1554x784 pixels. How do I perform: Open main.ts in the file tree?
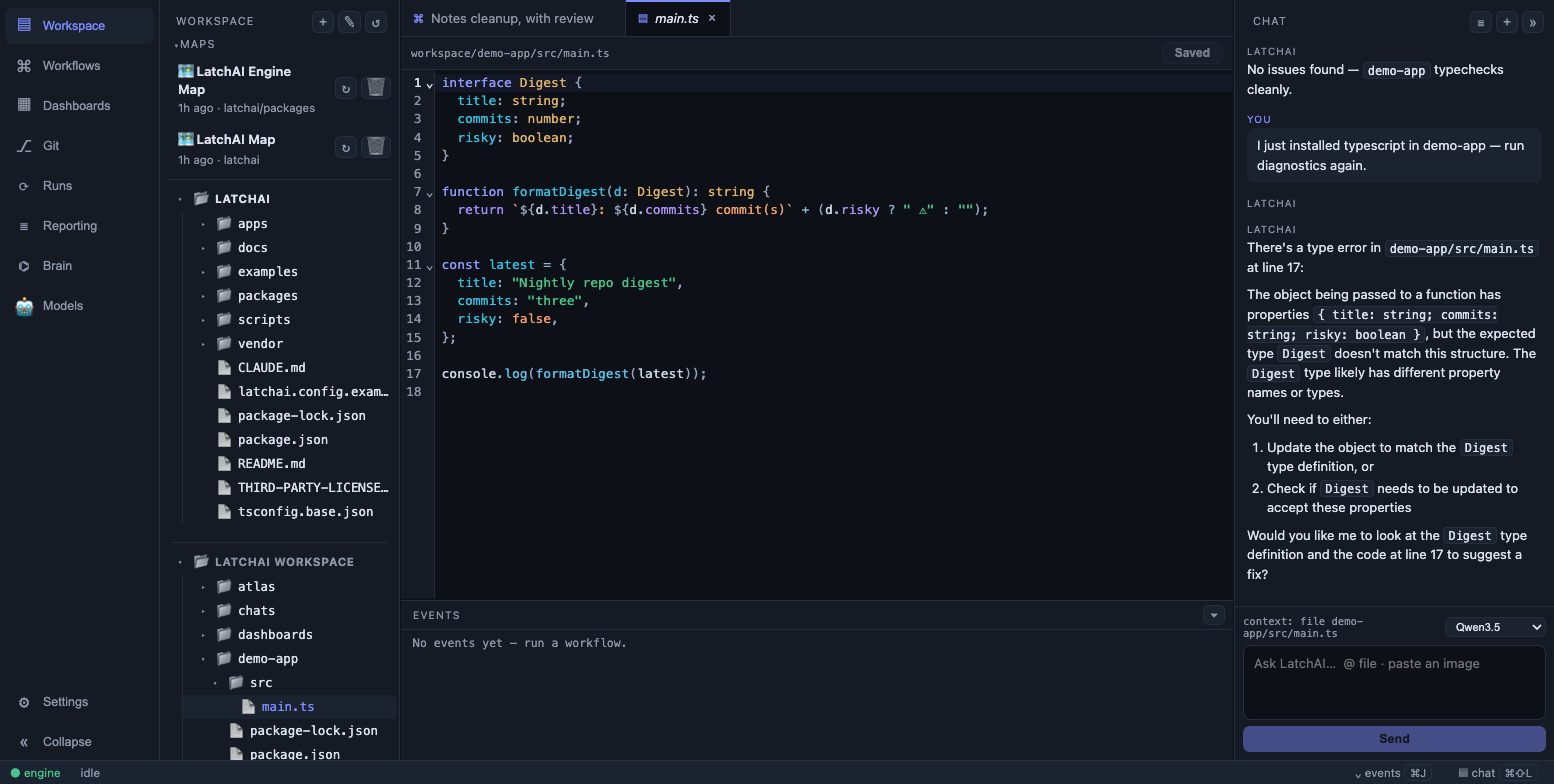point(290,707)
